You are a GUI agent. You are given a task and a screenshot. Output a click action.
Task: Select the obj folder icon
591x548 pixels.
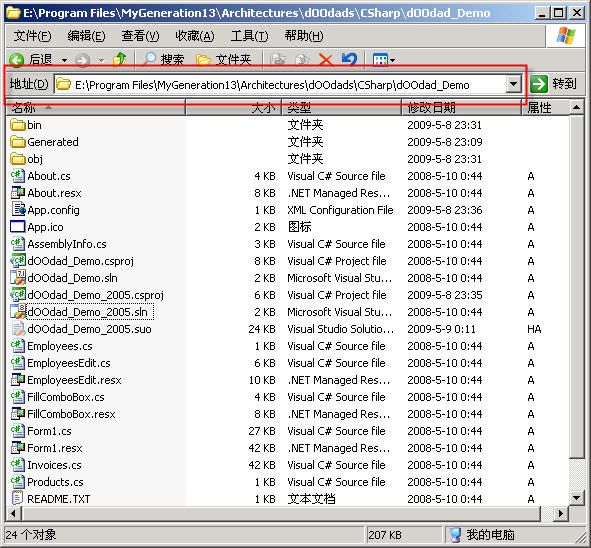pyautogui.click(x=18, y=159)
